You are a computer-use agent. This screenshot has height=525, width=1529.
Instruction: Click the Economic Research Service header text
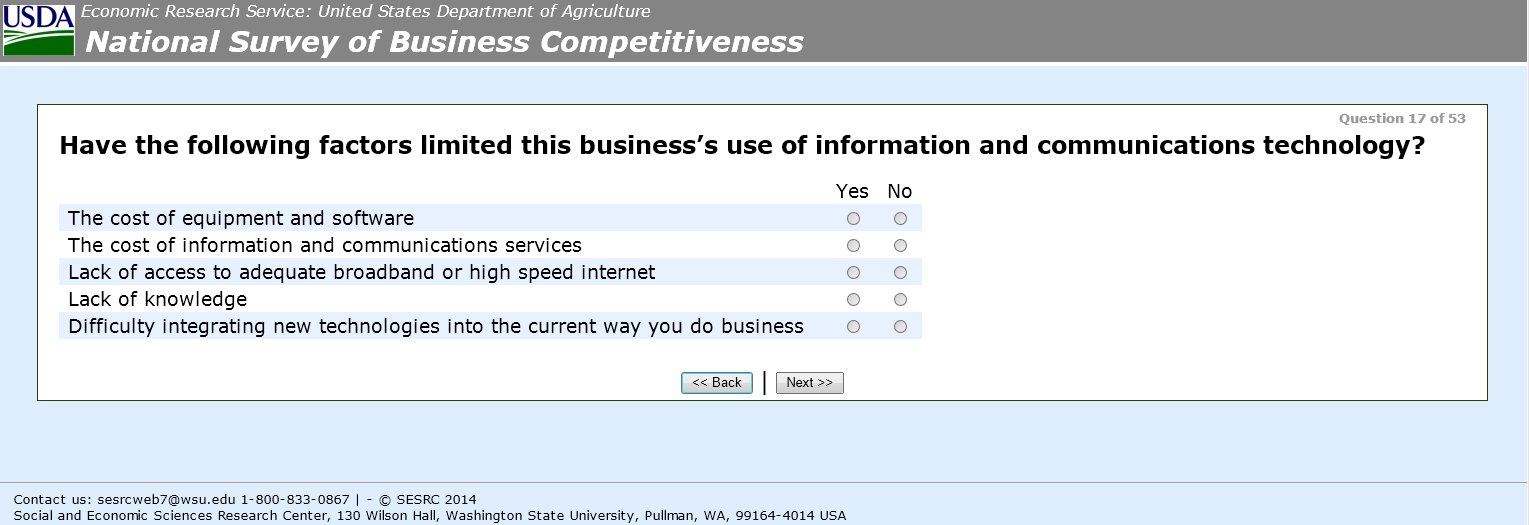tap(365, 12)
